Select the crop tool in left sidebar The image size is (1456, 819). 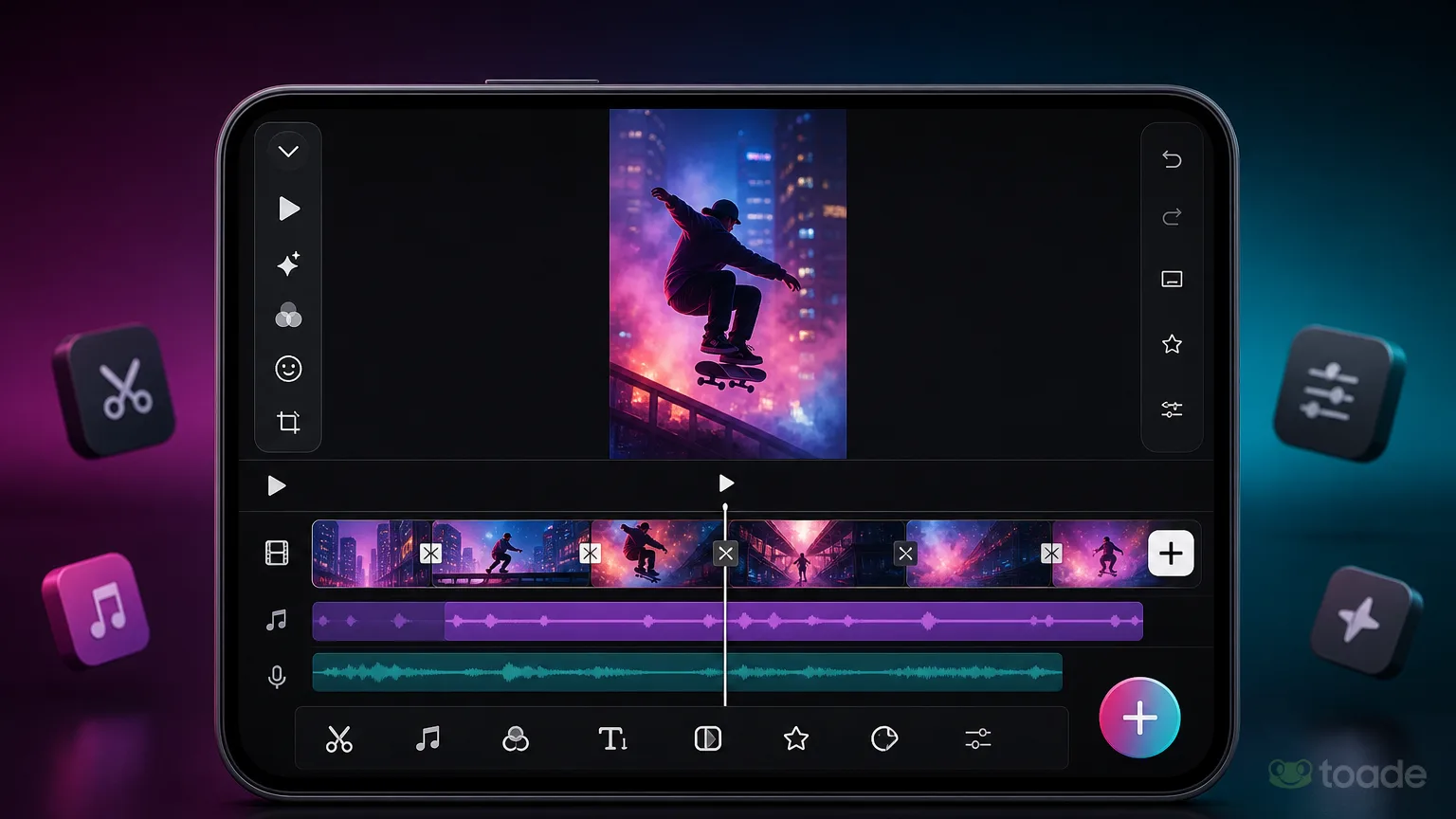(x=288, y=422)
